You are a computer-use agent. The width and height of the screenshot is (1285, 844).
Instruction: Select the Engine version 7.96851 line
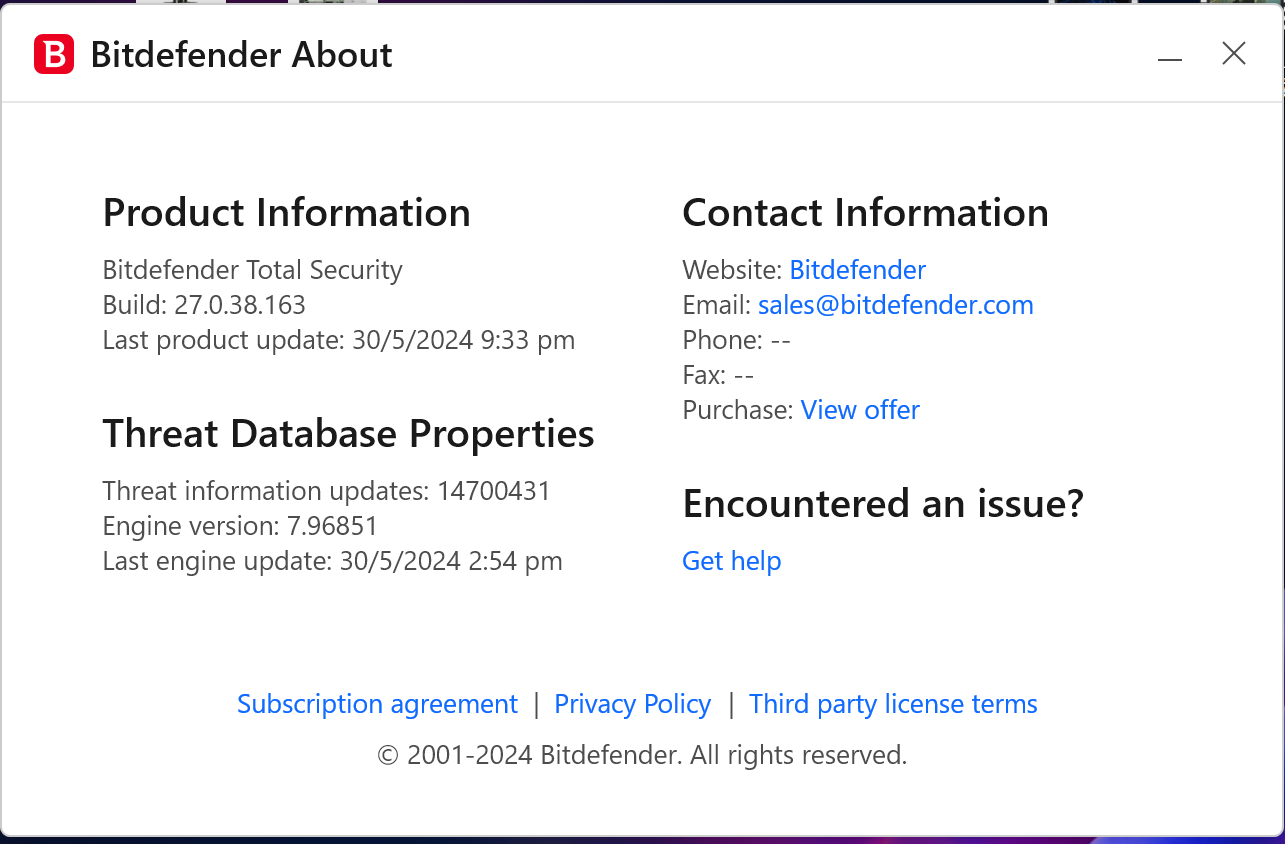(240, 526)
